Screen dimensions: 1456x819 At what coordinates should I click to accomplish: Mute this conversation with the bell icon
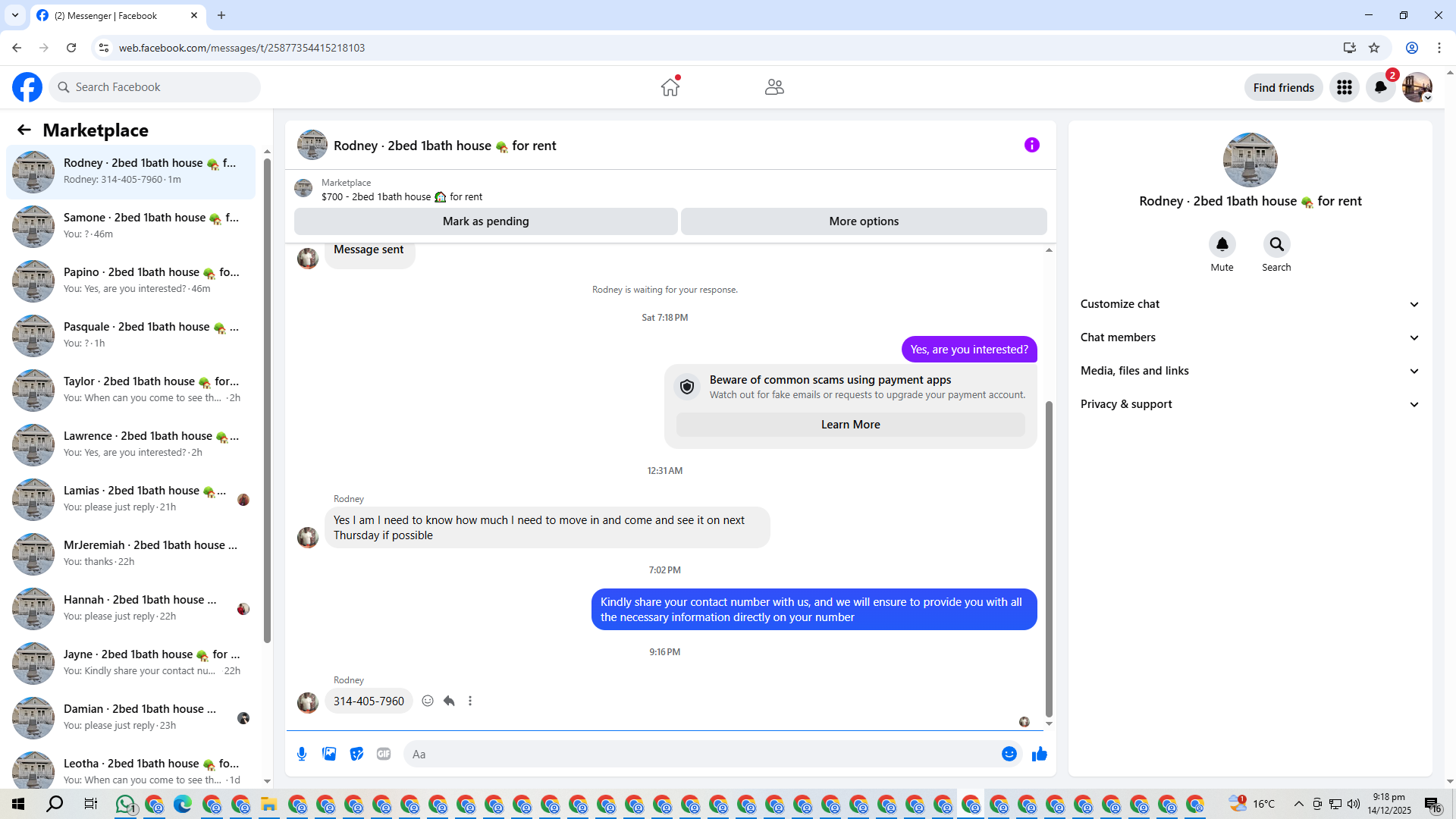click(x=1222, y=244)
